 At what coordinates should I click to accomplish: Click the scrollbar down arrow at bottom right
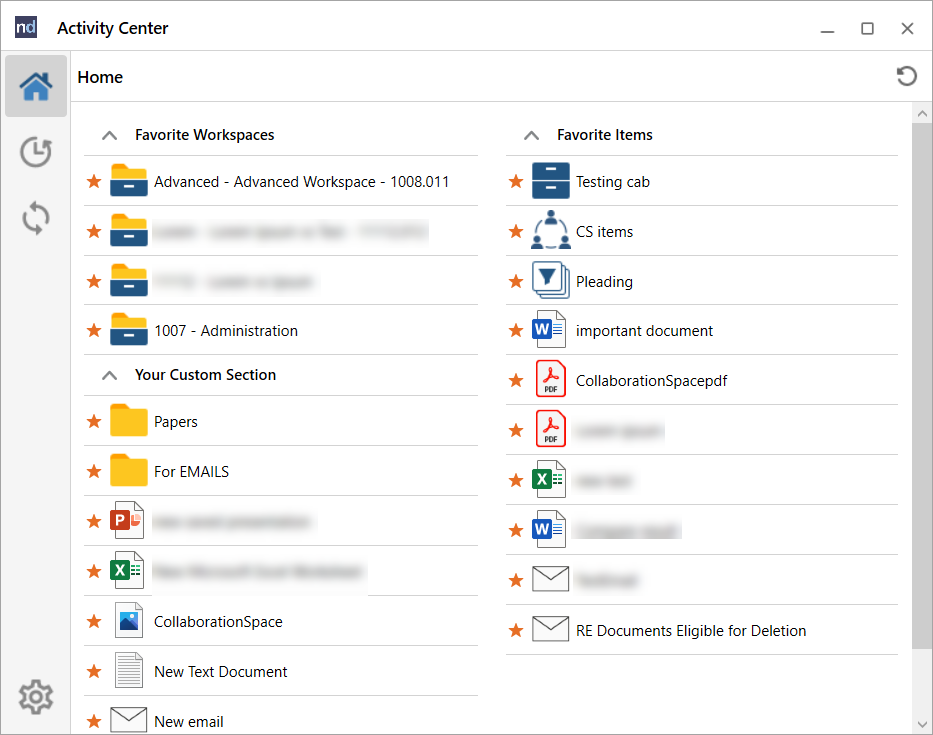(922, 724)
